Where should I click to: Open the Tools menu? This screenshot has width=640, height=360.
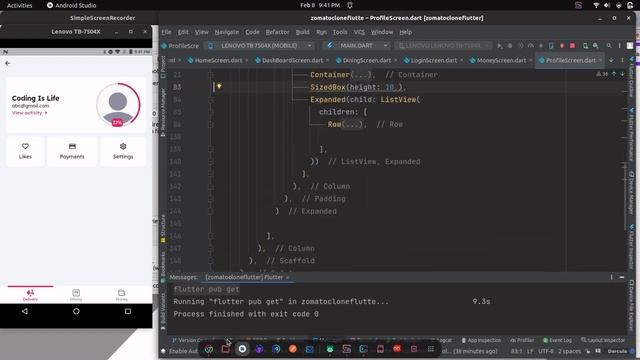click(x=340, y=32)
